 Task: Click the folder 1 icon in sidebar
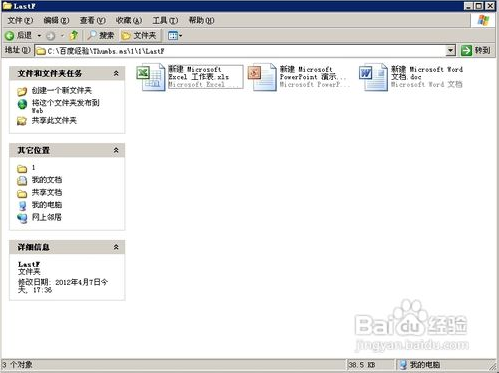22,169
